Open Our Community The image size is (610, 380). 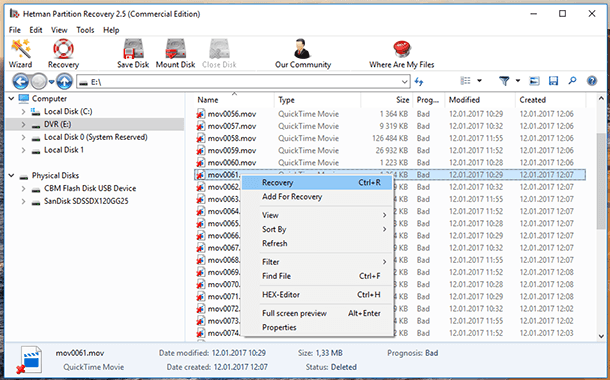tap(303, 54)
